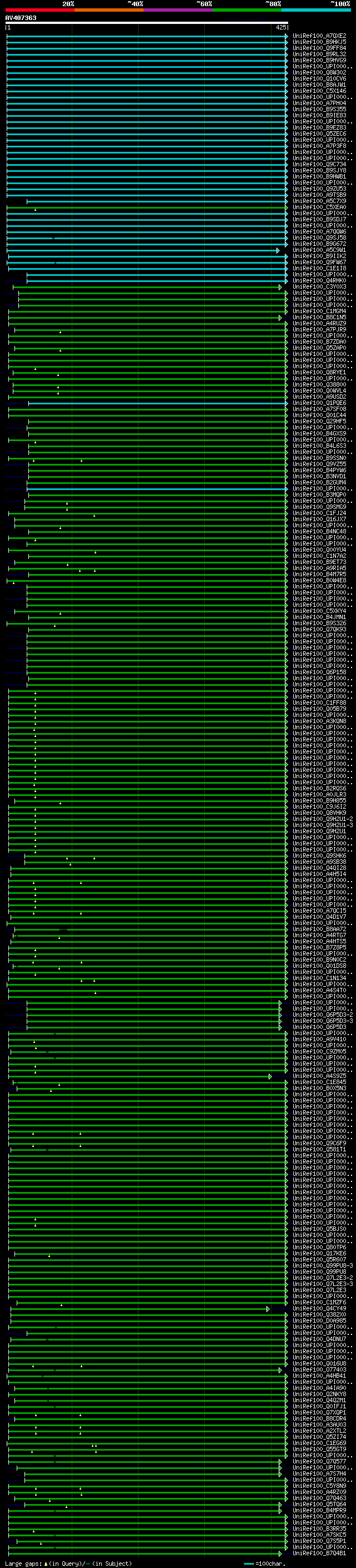Select the UniRef100_A7PJR9 label
This screenshot has height=1568, width=356.
click(x=319, y=329)
